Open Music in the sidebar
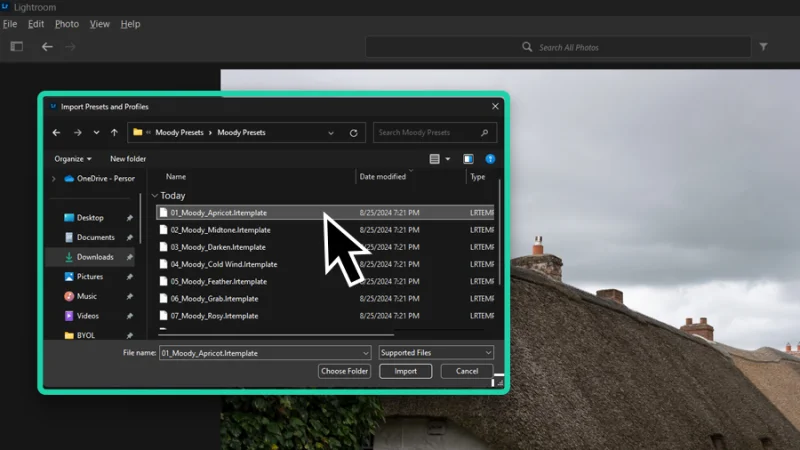Screen dimensions: 800x450 click(x=86, y=296)
